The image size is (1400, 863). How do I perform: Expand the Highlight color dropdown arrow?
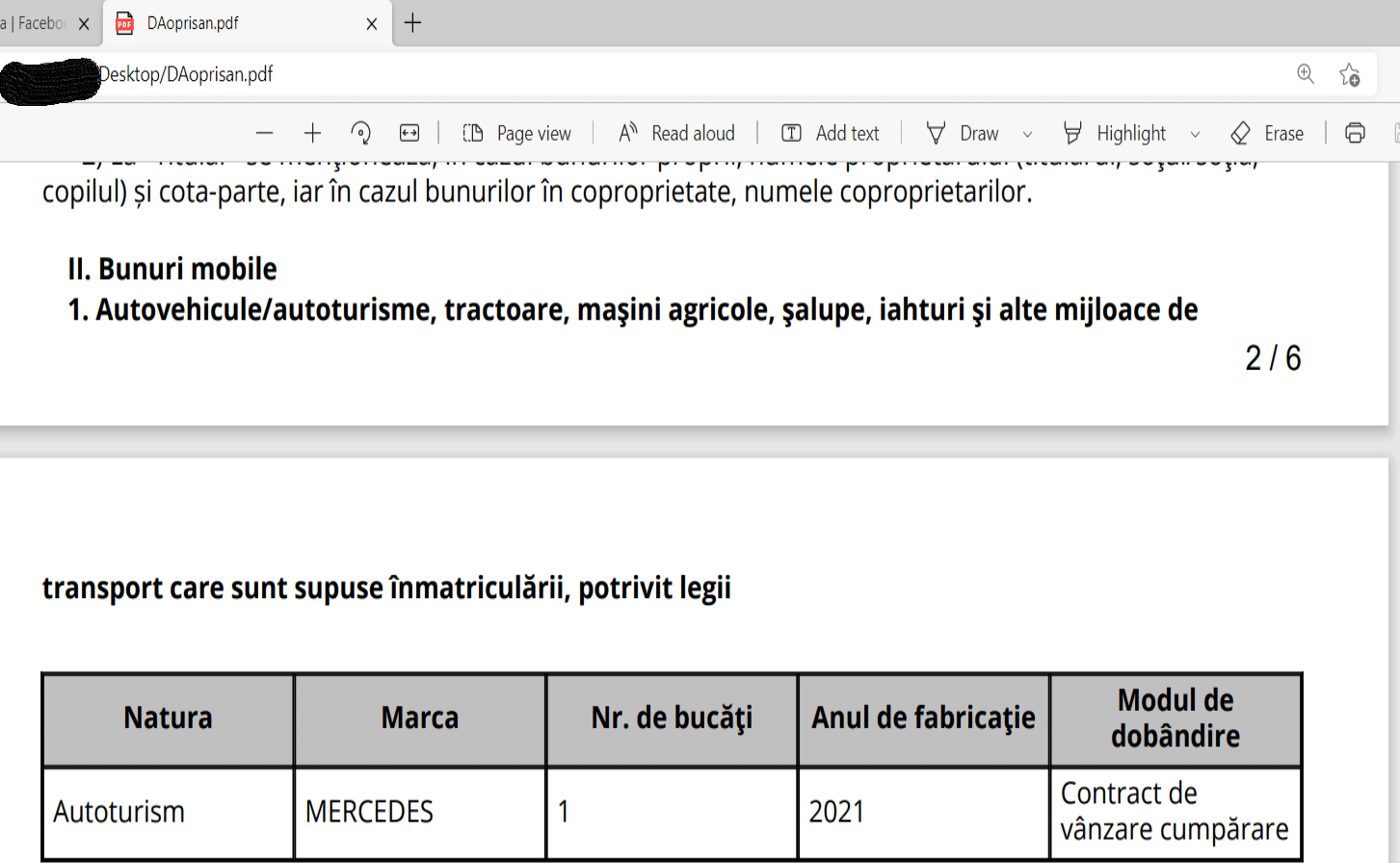pyautogui.click(x=1195, y=134)
